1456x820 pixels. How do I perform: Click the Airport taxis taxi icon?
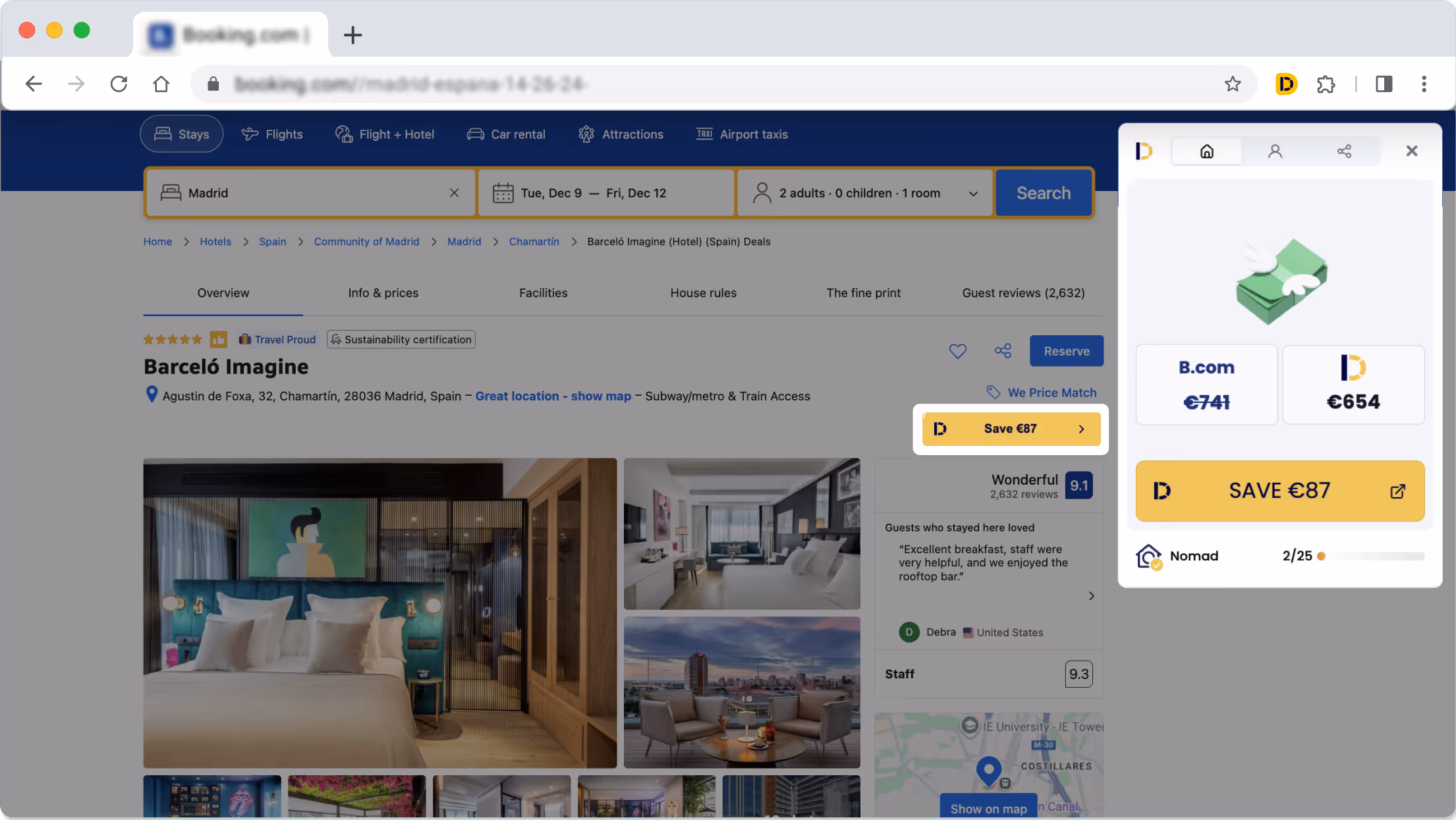704,134
